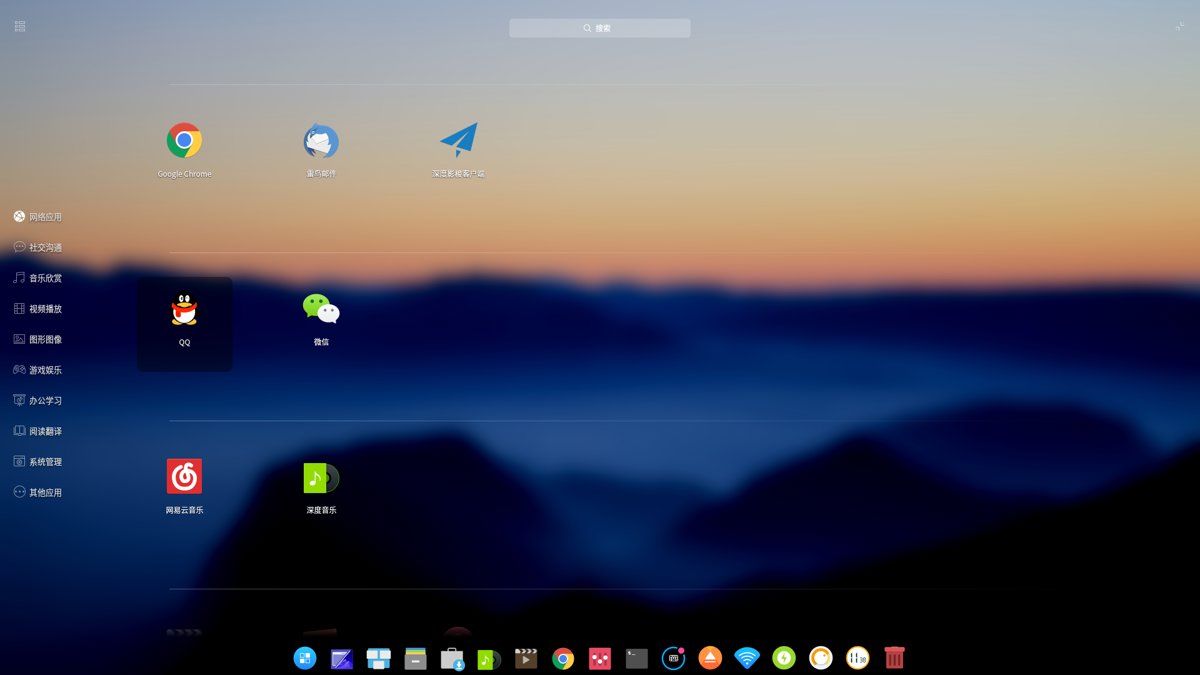This screenshot has height=675, width=1200.
Task: Switch launcher to window mode icon top-right
Action: [x=1180, y=26]
